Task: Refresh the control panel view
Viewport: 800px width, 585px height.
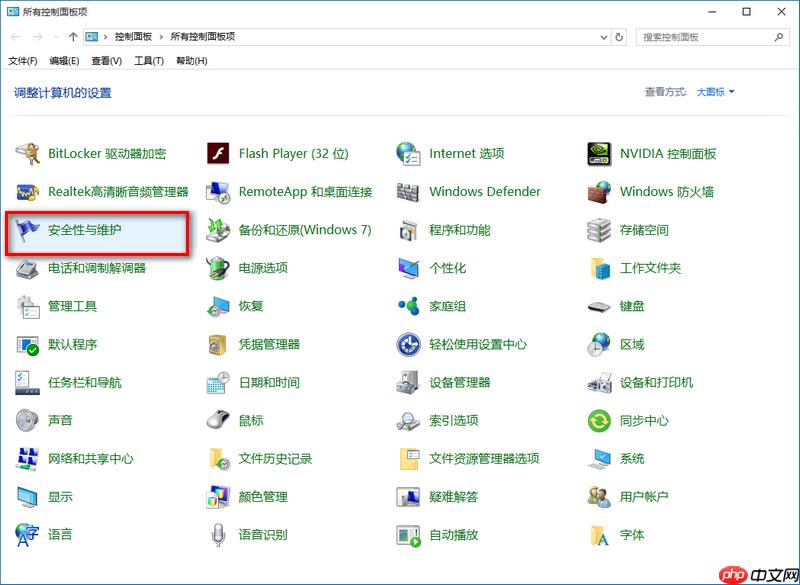Action: [619, 37]
